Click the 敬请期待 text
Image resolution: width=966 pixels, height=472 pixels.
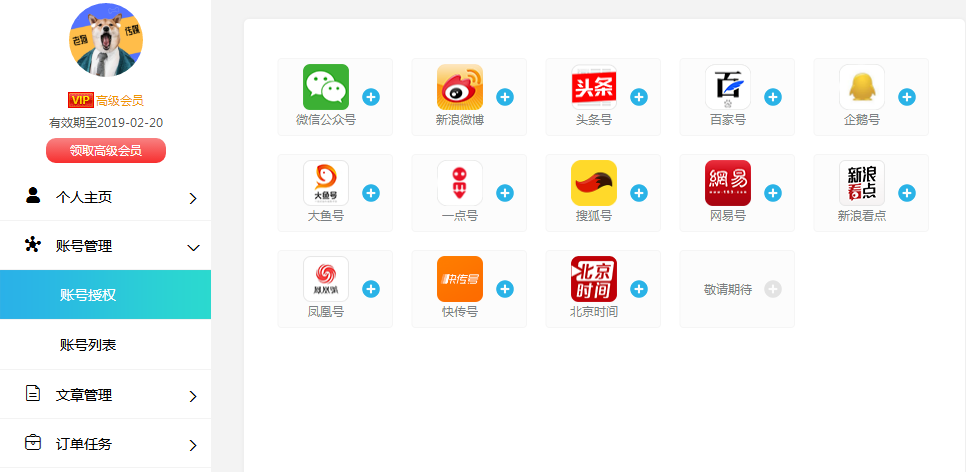point(728,290)
